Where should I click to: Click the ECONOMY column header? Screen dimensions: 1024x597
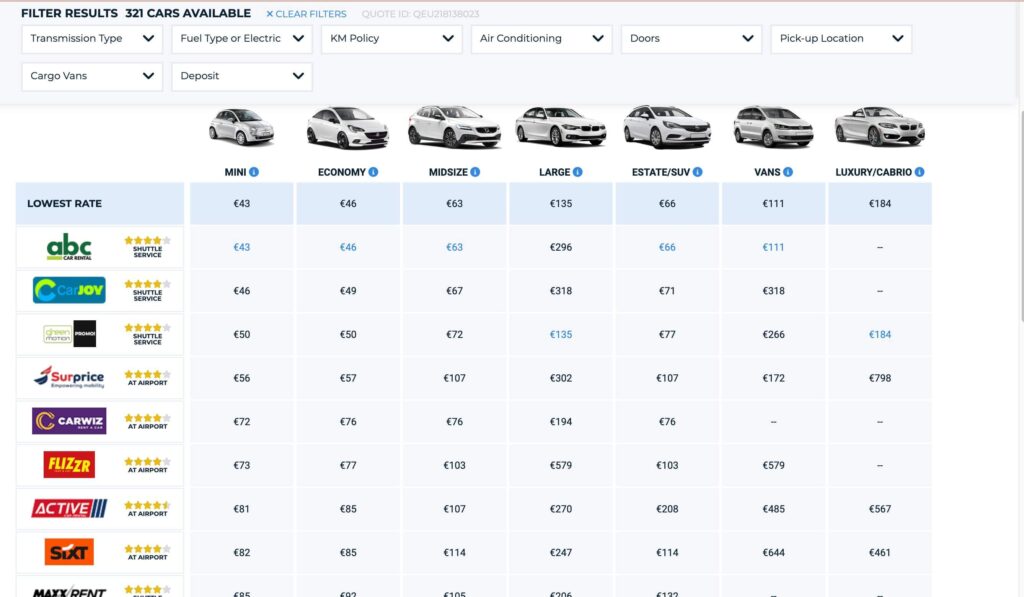(x=342, y=172)
